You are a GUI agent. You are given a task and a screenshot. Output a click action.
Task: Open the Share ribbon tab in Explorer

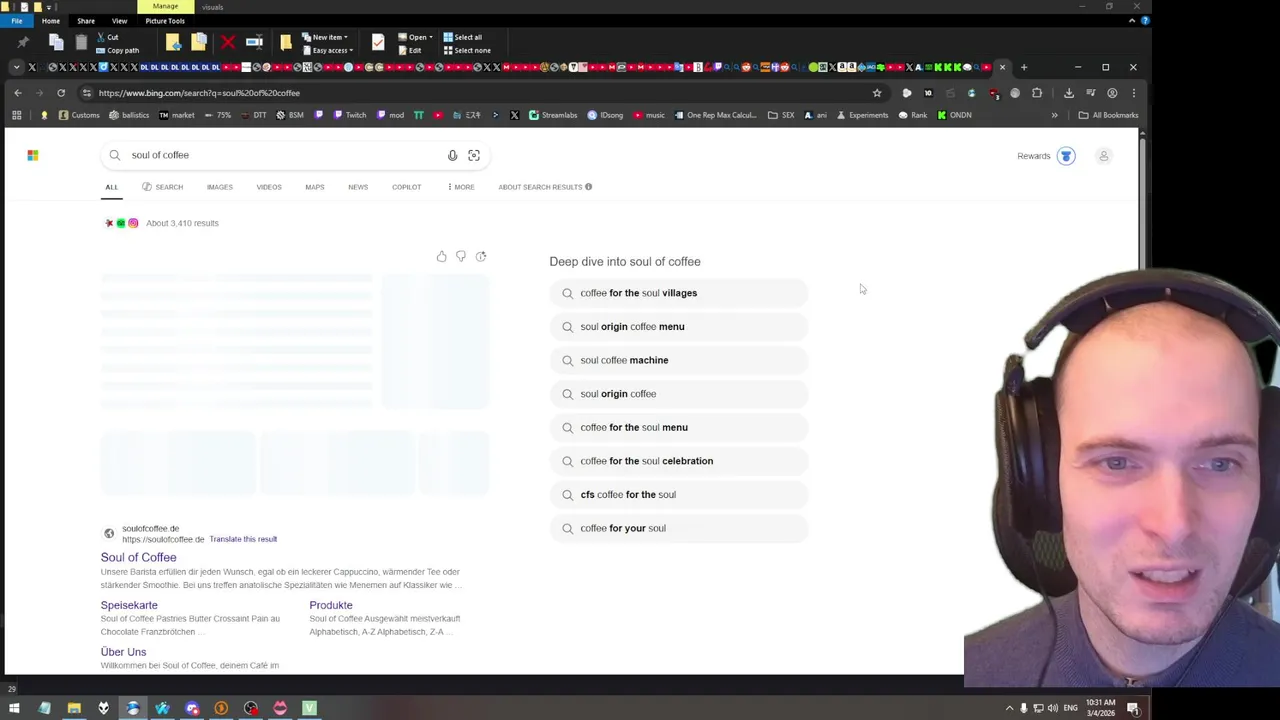point(86,21)
